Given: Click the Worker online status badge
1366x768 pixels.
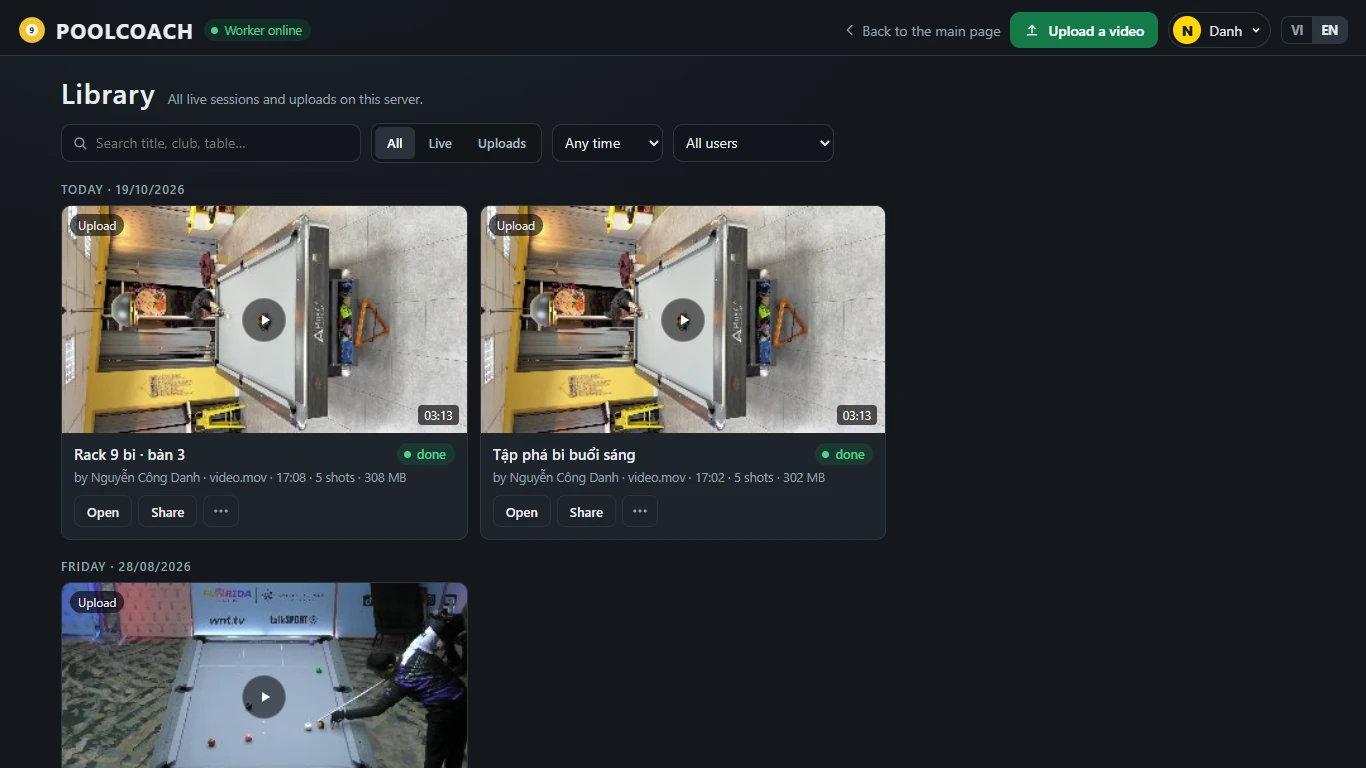Looking at the screenshot, I should pos(257,30).
